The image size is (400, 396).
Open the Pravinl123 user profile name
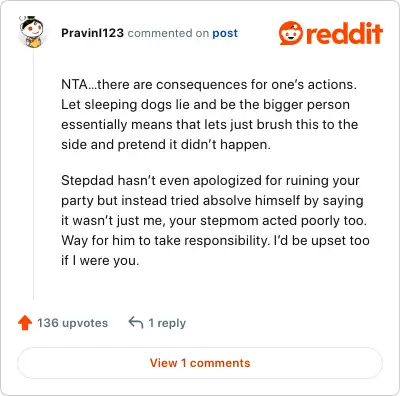click(x=92, y=33)
